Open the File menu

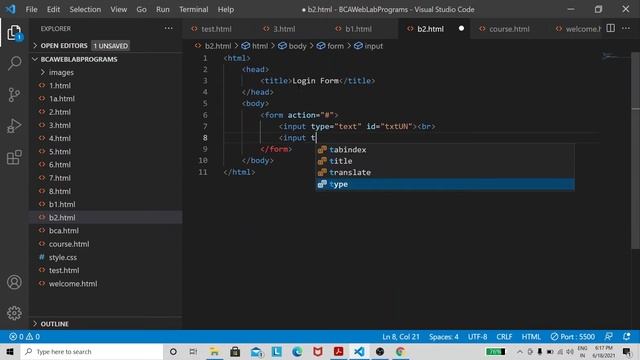pyautogui.click(x=31, y=9)
